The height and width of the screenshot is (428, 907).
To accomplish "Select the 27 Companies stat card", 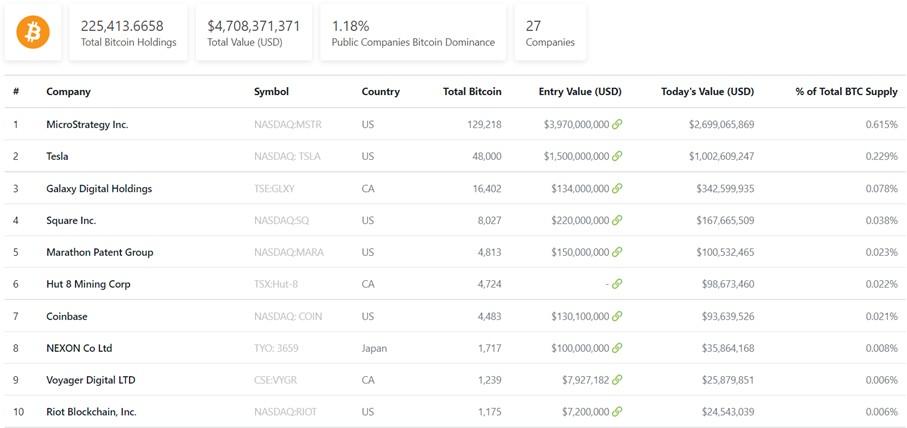I will pos(550,33).
